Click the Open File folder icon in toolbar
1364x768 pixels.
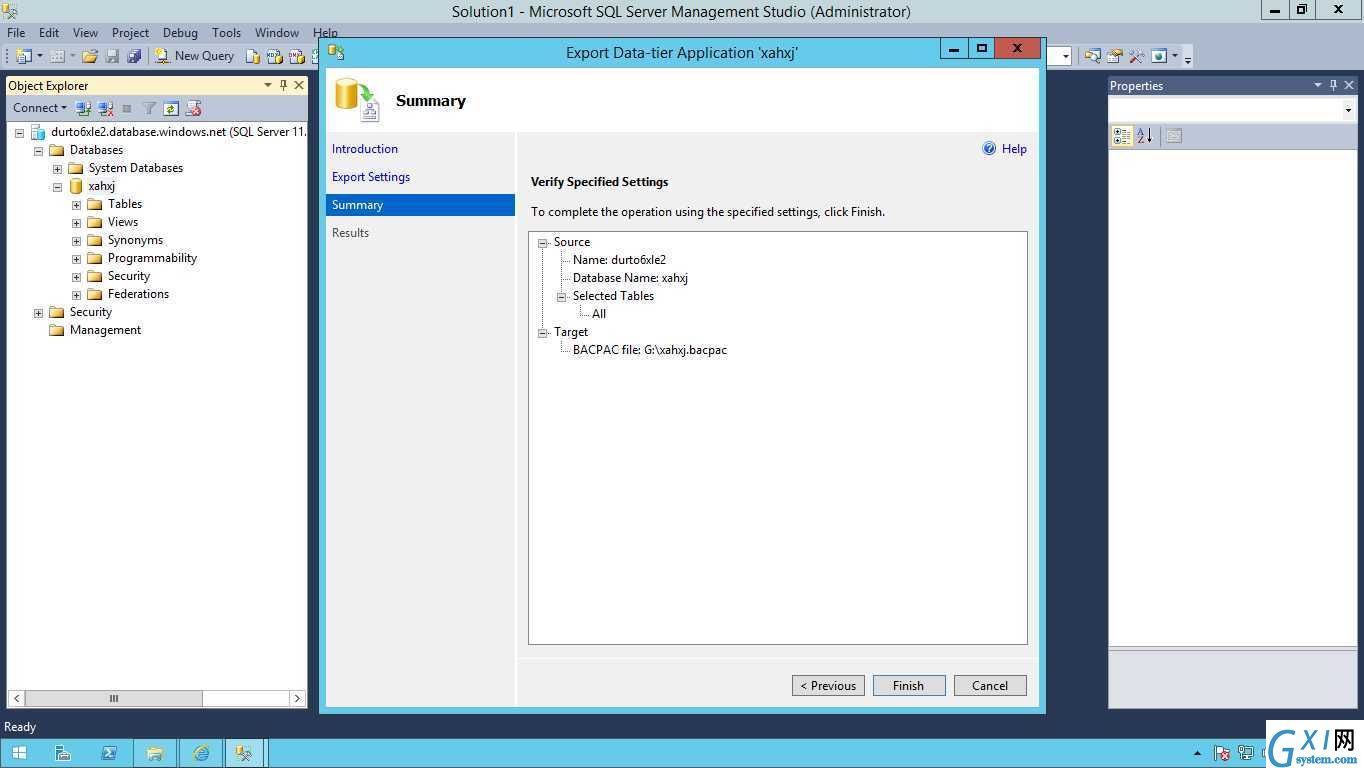(x=90, y=56)
